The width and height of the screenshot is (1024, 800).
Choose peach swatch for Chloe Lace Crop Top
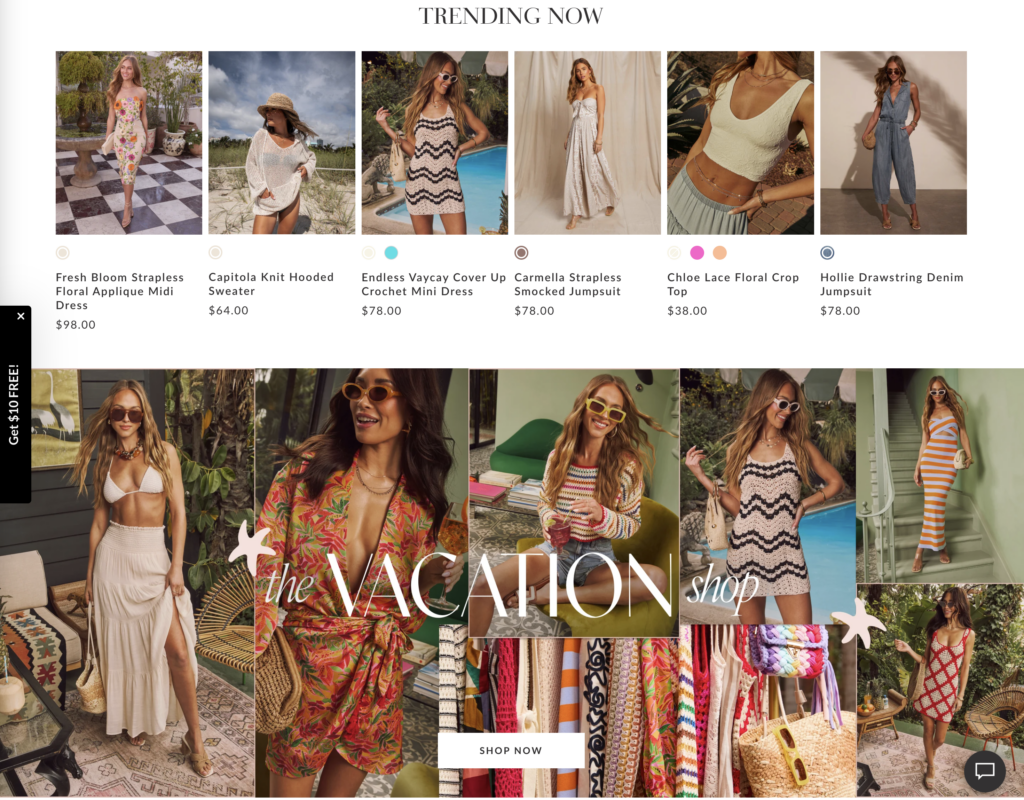click(720, 253)
